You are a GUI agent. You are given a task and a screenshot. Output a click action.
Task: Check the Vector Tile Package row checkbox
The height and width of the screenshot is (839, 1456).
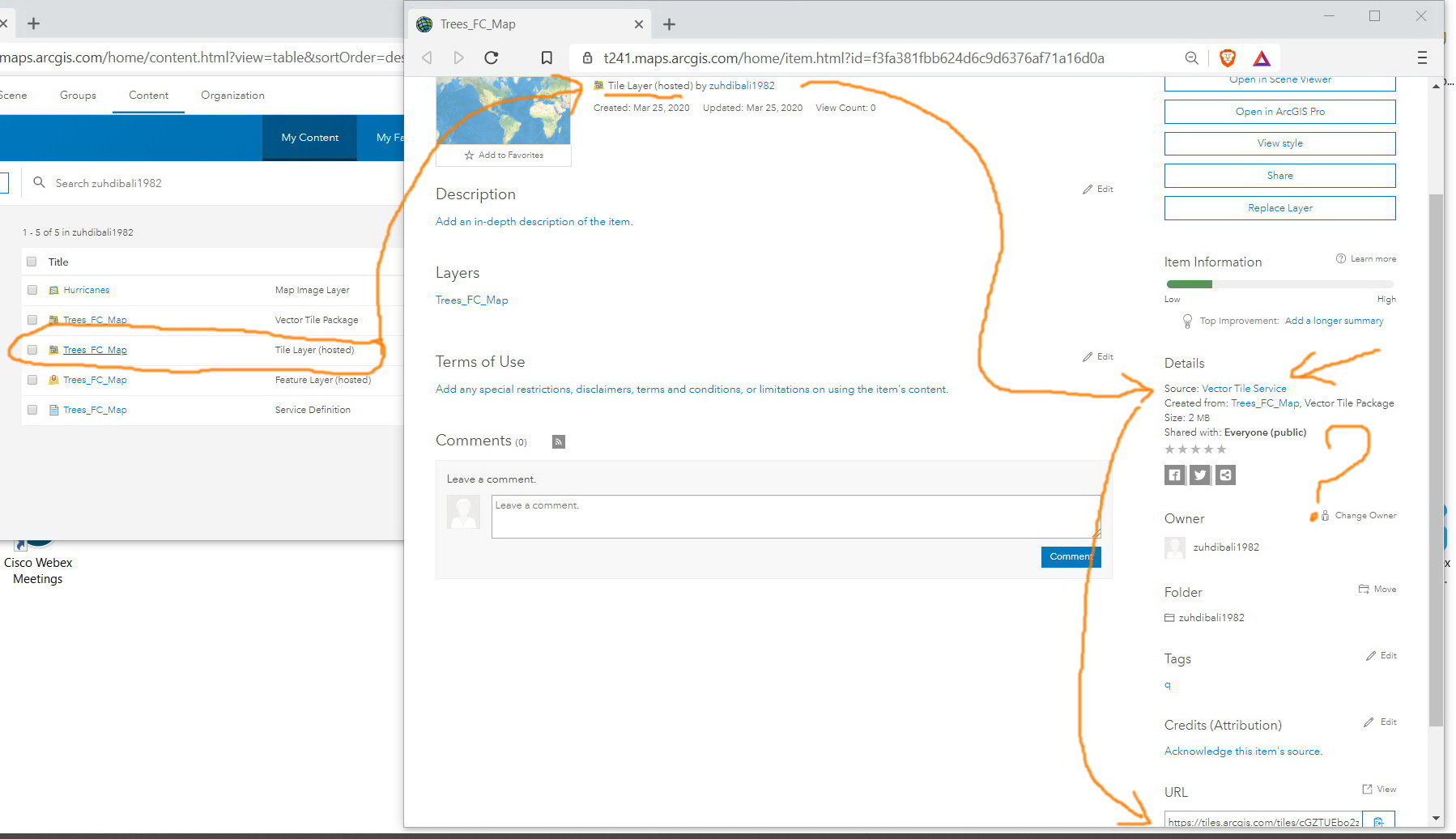32,320
